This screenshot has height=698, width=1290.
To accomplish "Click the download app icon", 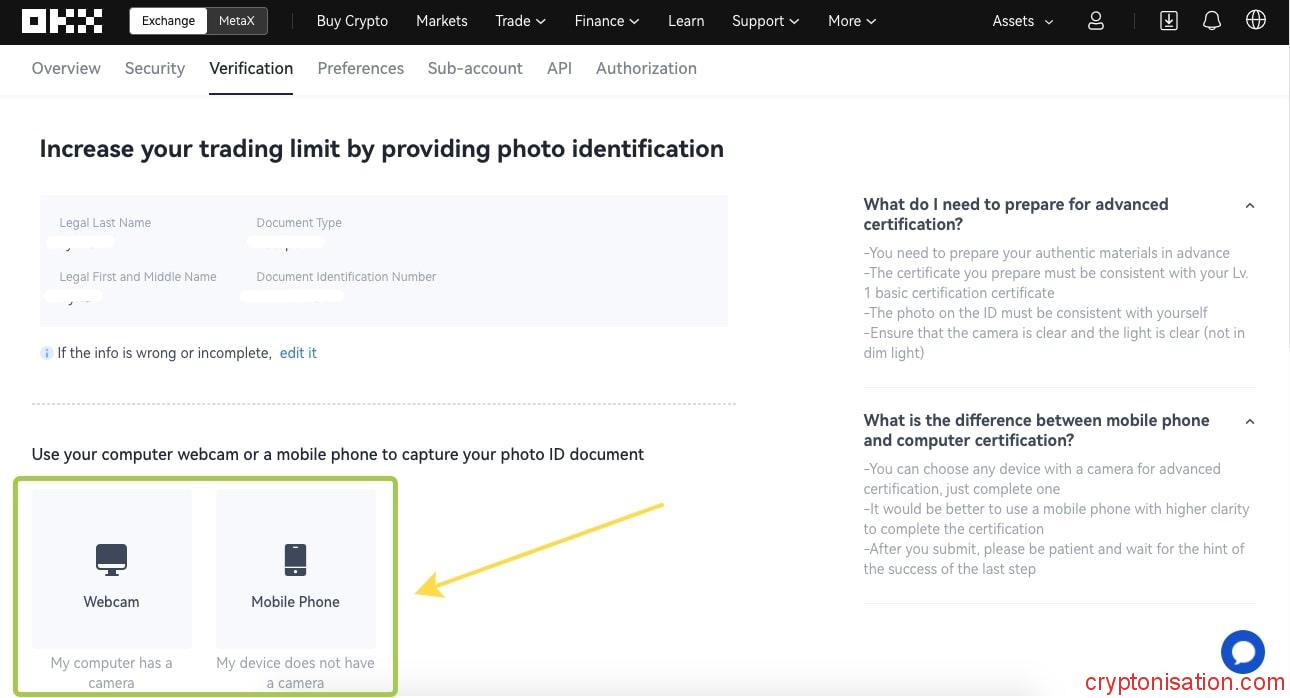I will point(1168,21).
